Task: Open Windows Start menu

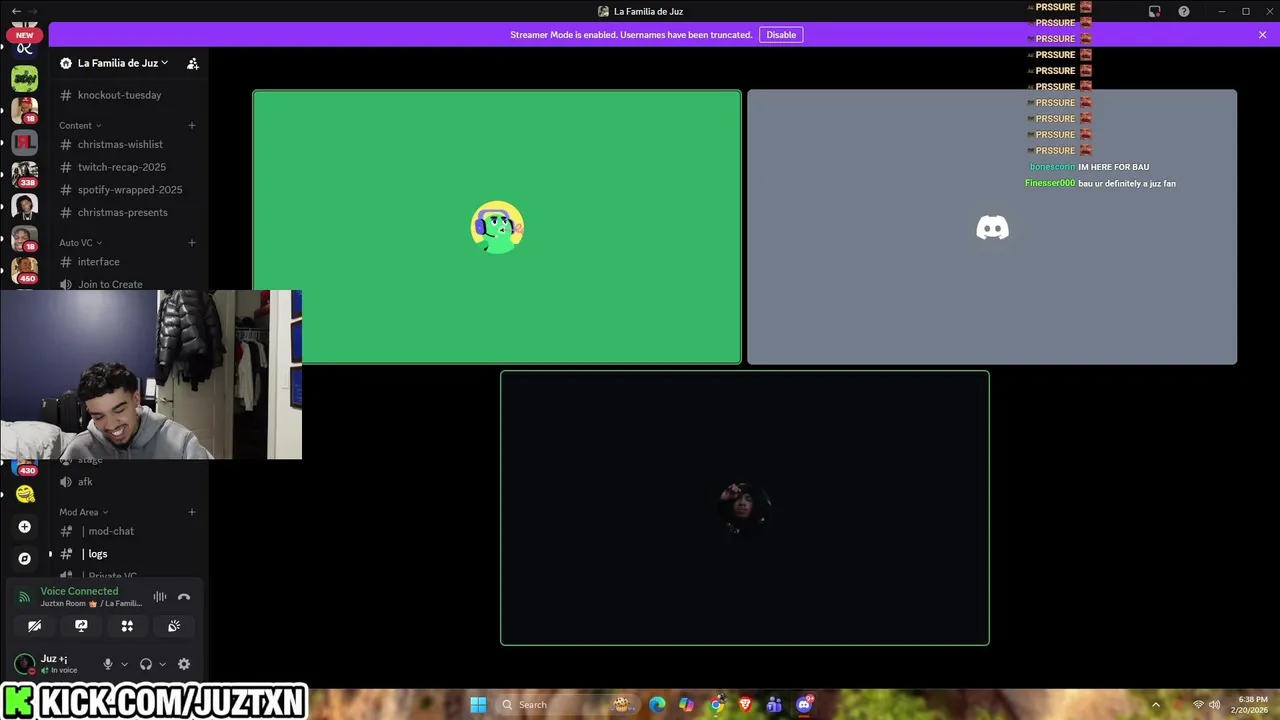Action: tap(478, 705)
